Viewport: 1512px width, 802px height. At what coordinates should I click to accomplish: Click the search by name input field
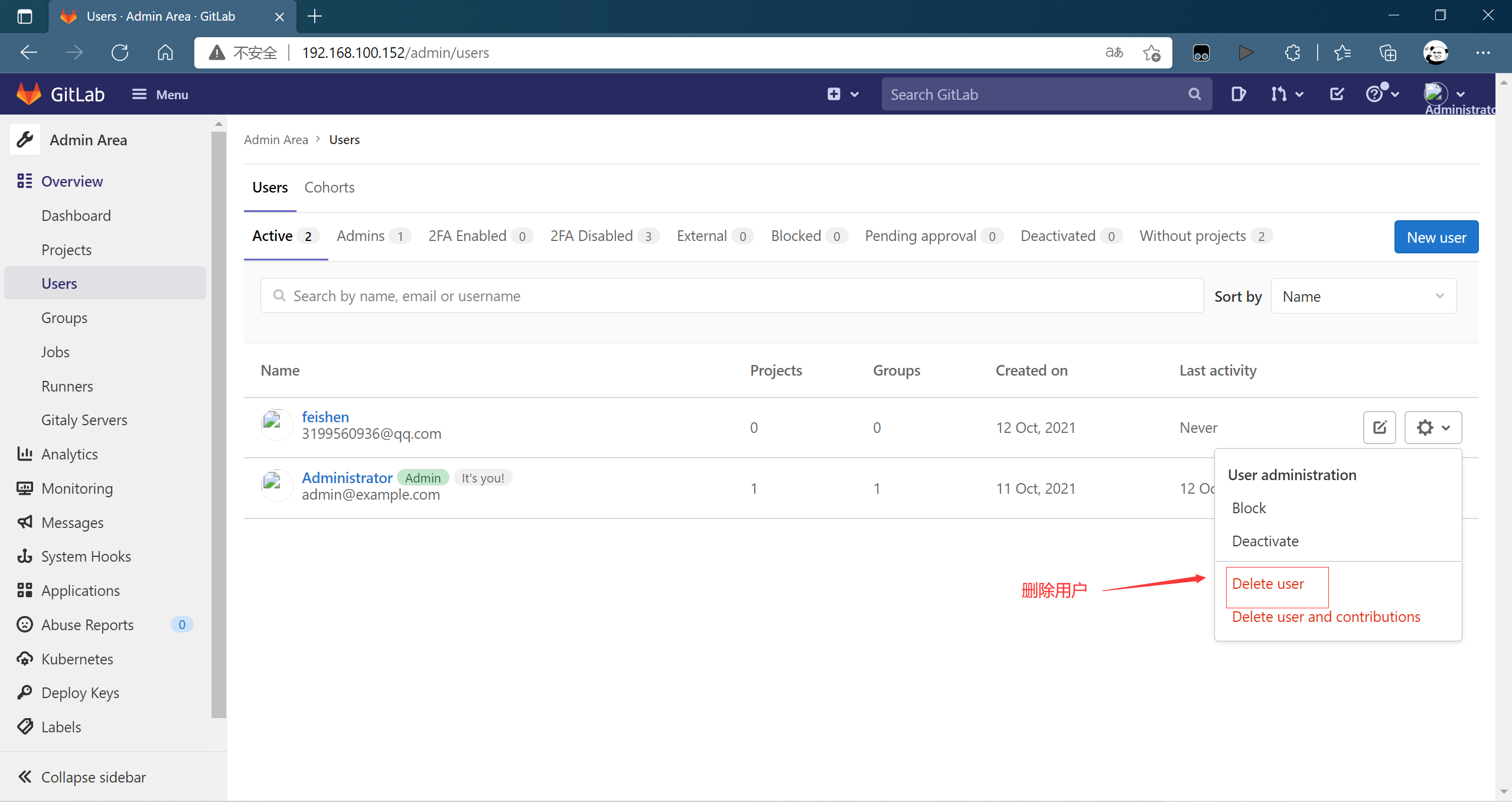pyautogui.click(x=732, y=296)
